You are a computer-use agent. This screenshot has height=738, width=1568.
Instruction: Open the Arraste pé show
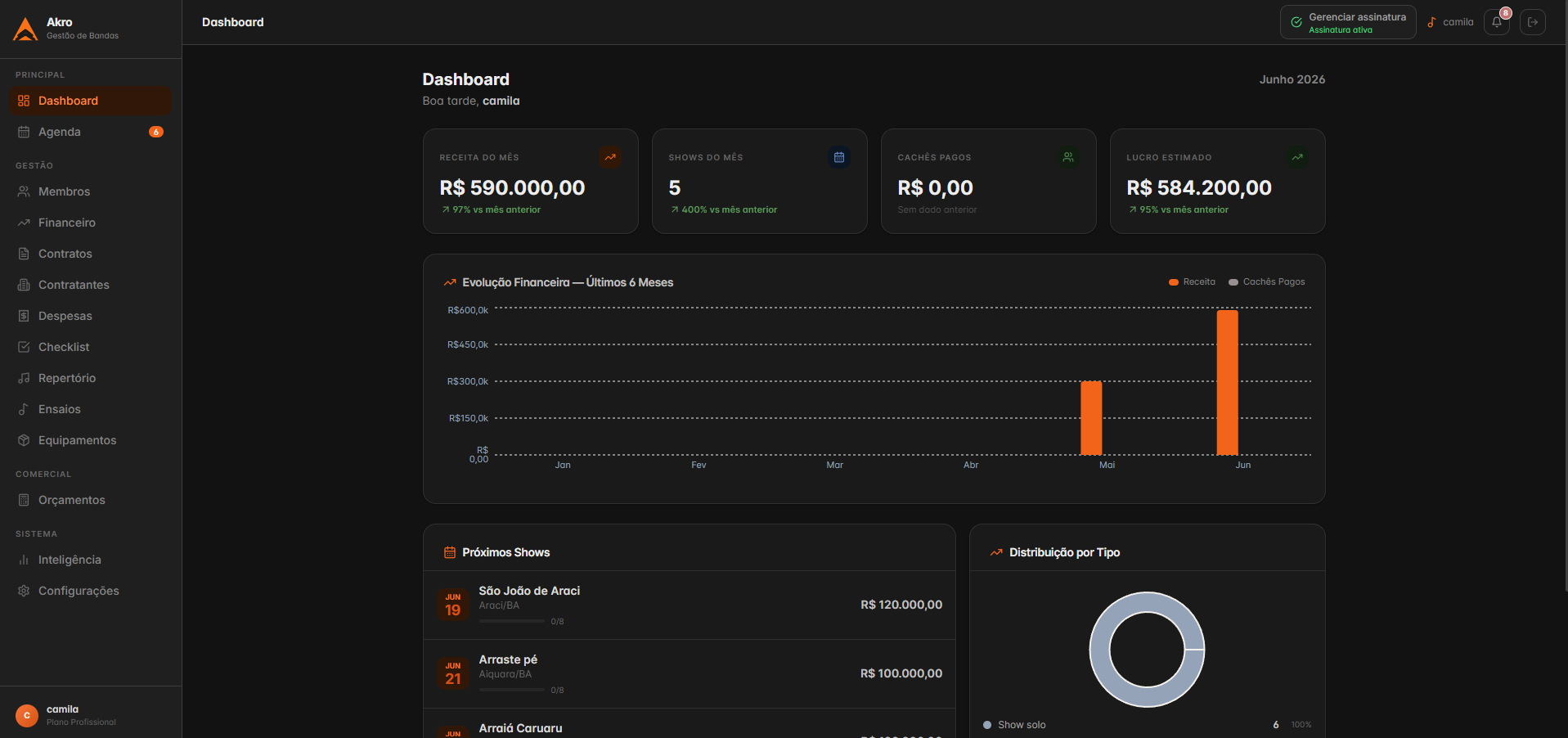click(689, 674)
